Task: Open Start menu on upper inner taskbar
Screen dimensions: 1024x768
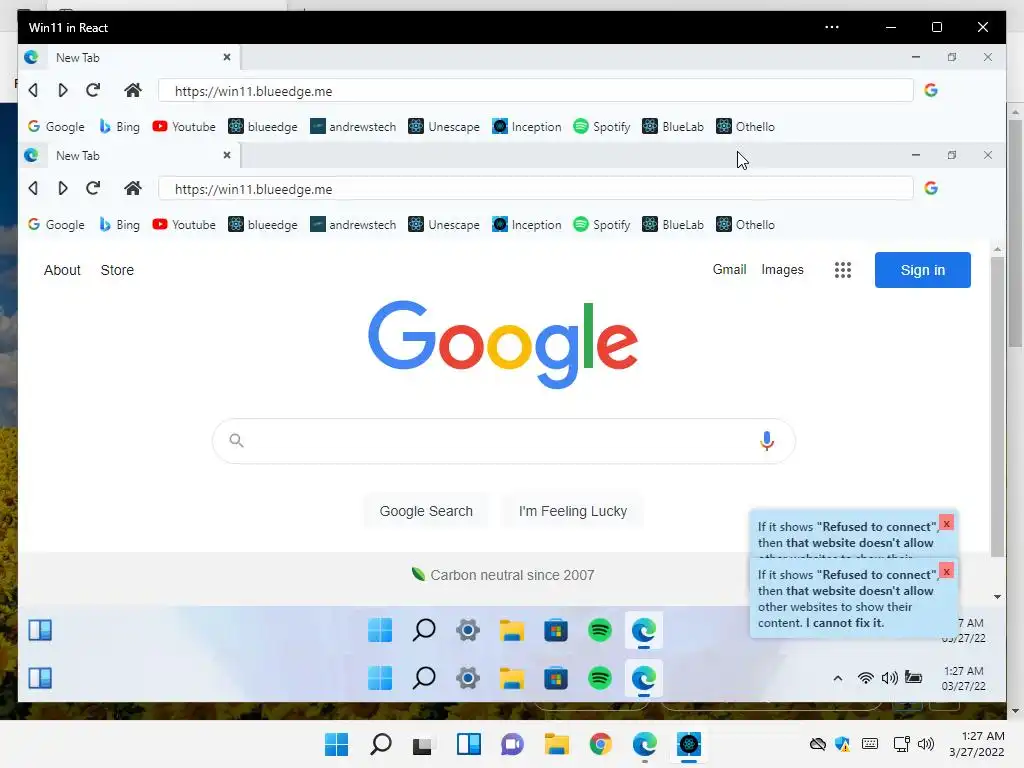Action: tap(379, 630)
